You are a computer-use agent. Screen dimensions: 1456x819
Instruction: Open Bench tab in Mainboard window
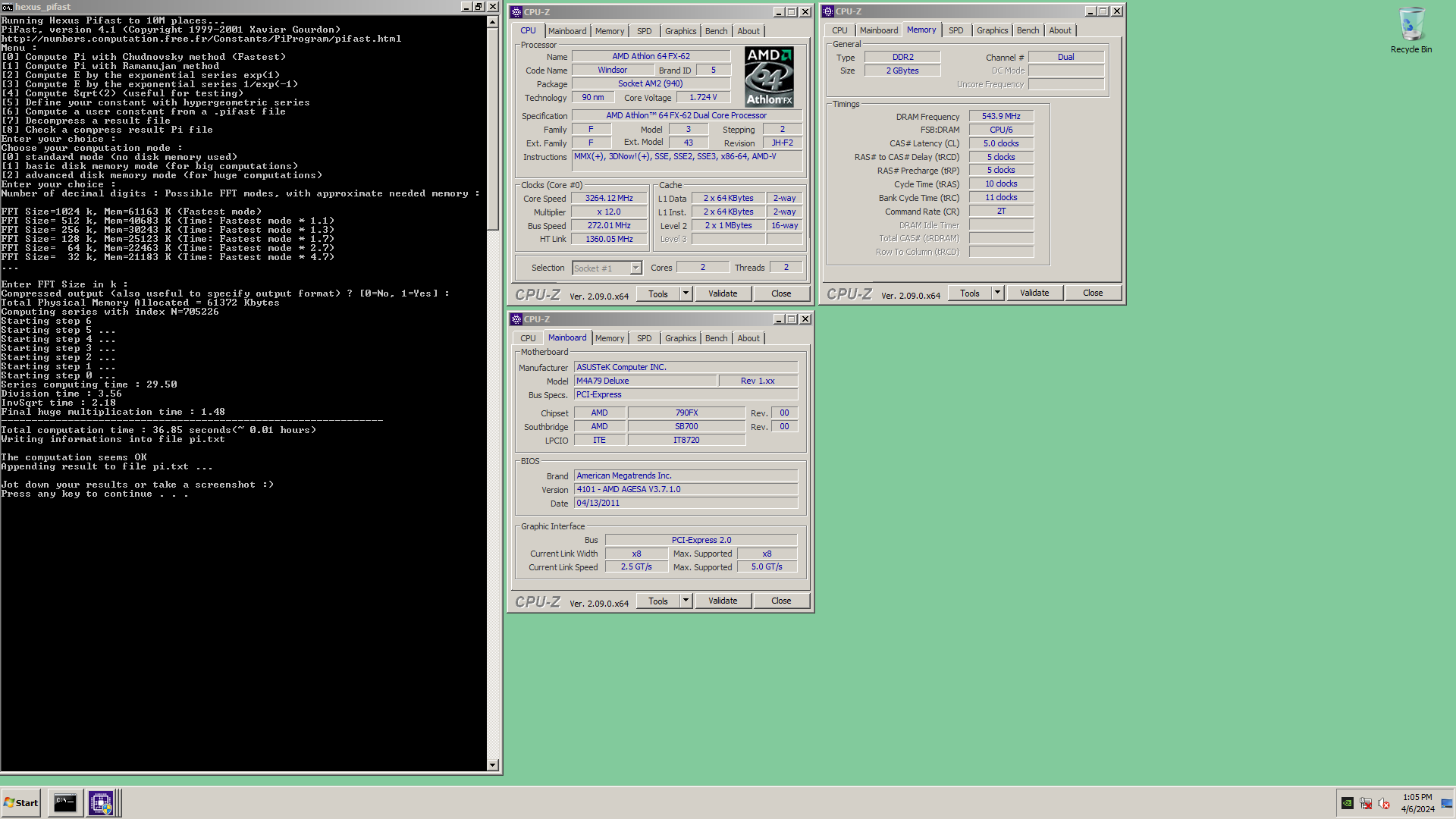coord(716,338)
